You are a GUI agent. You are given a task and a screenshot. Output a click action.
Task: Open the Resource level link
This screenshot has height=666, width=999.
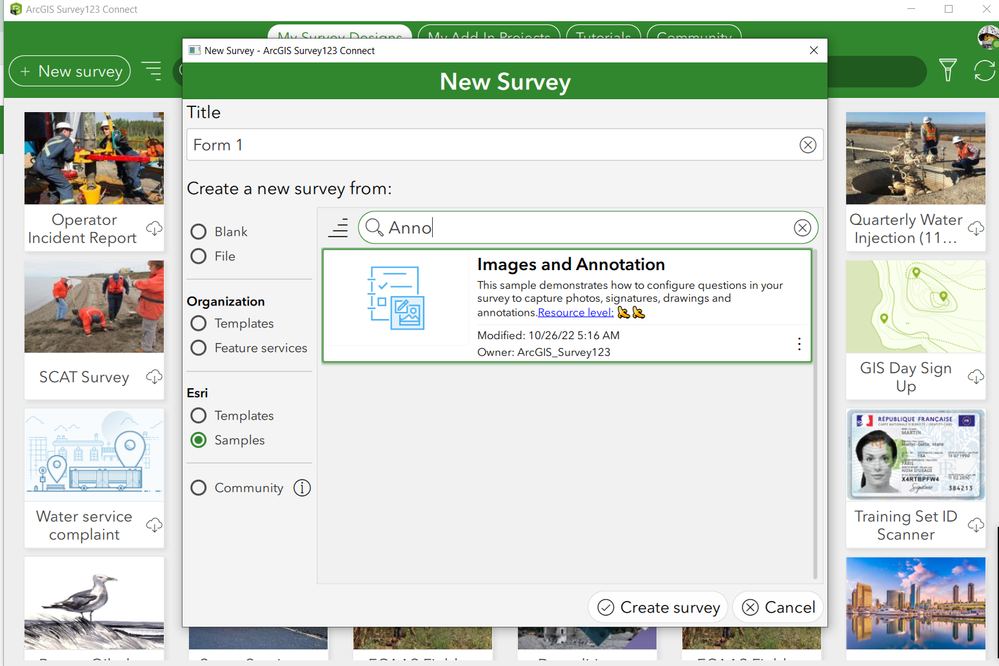575,312
